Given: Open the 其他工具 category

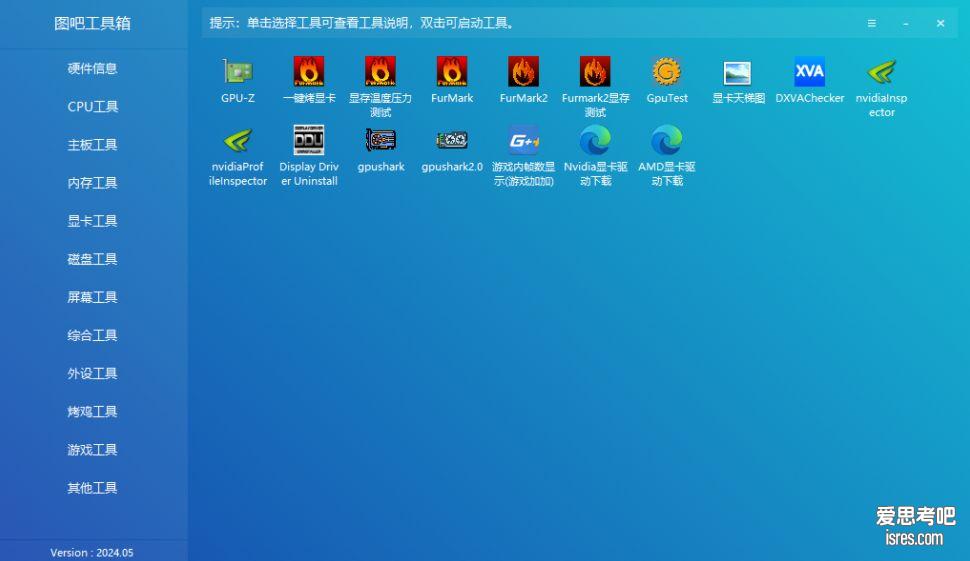Looking at the screenshot, I should (92, 488).
